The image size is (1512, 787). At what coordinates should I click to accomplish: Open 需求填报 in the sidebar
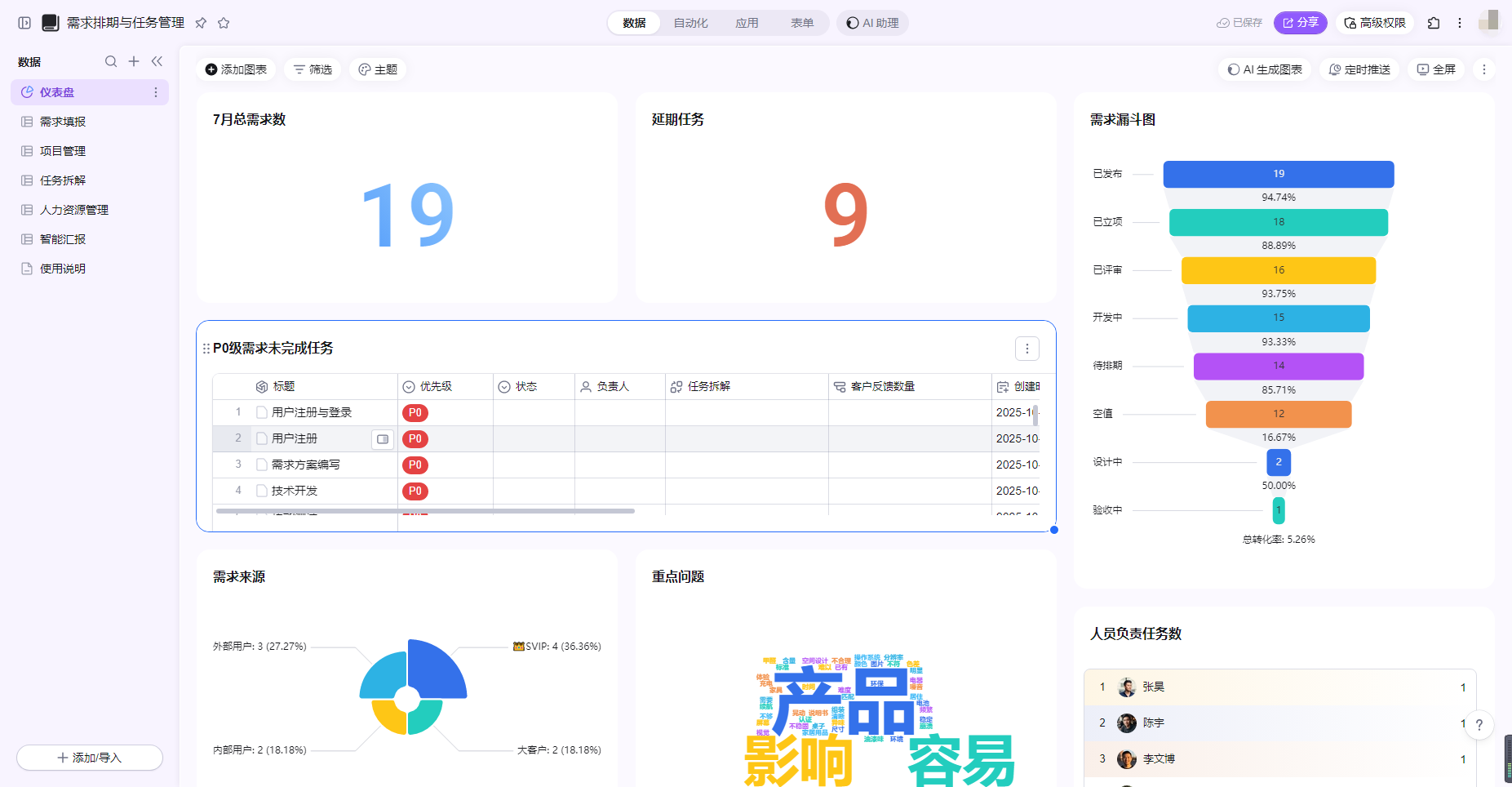[x=63, y=122]
